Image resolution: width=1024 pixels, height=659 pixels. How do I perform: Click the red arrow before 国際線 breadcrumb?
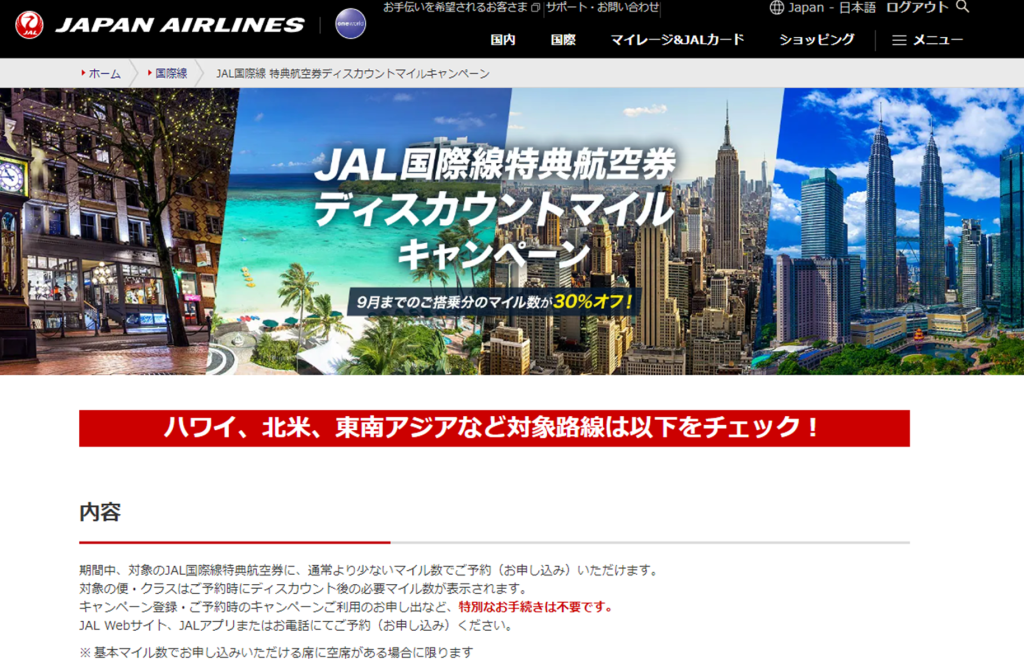click(x=150, y=74)
